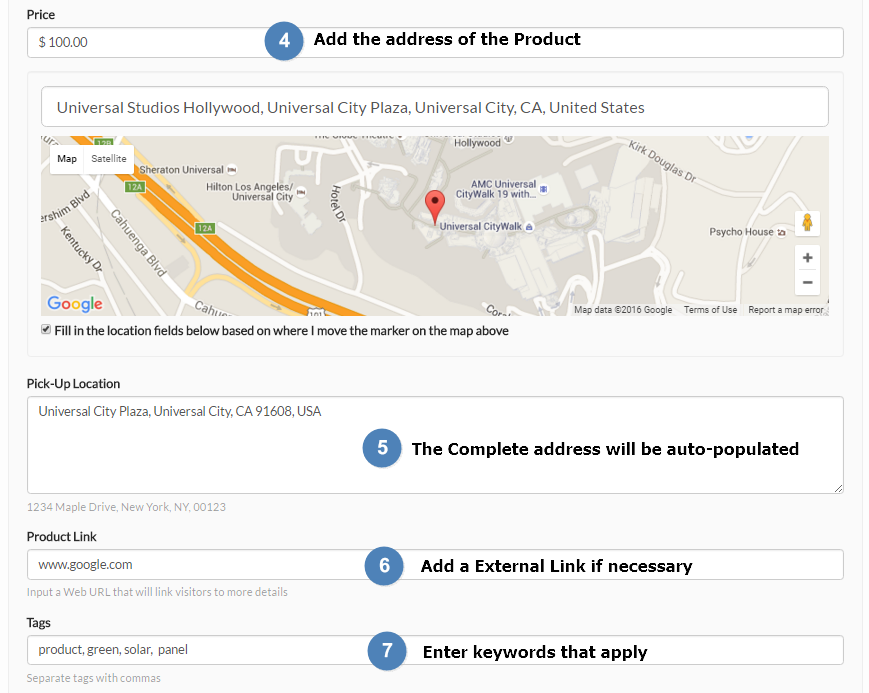Viewport: 869px width, 693px height.
Task: Click Hilton Los Angeles hotel icon
Action: [x=301, y=192]
